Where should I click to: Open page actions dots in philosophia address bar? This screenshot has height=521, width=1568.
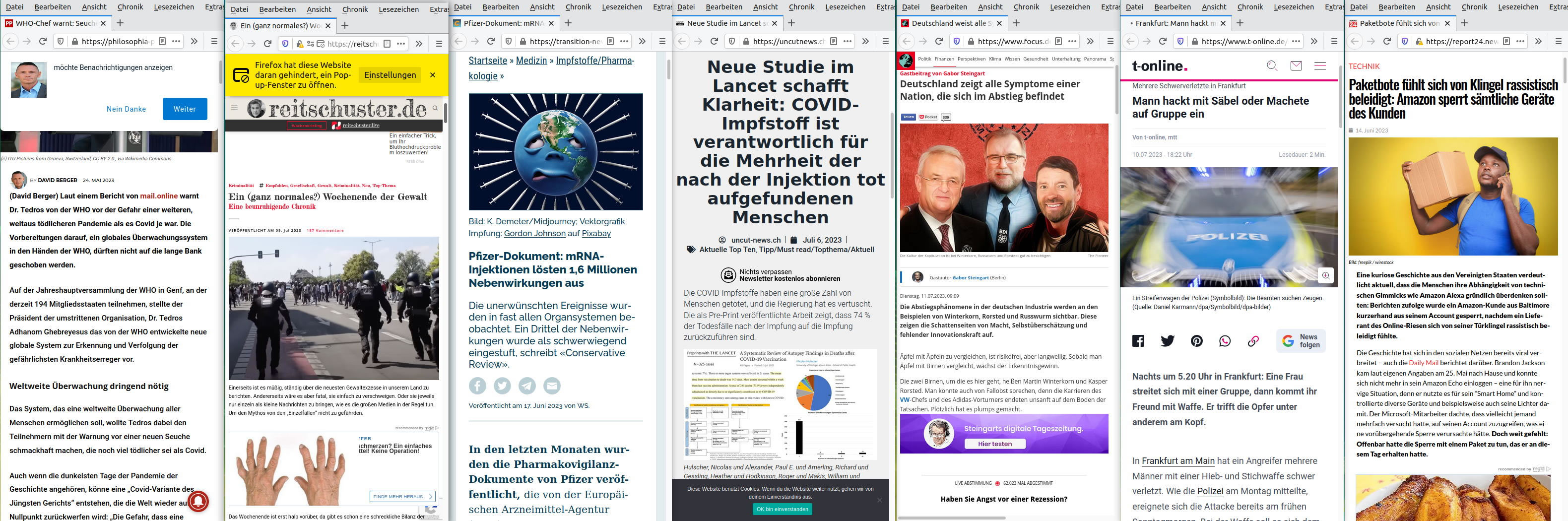pos(176,41)
